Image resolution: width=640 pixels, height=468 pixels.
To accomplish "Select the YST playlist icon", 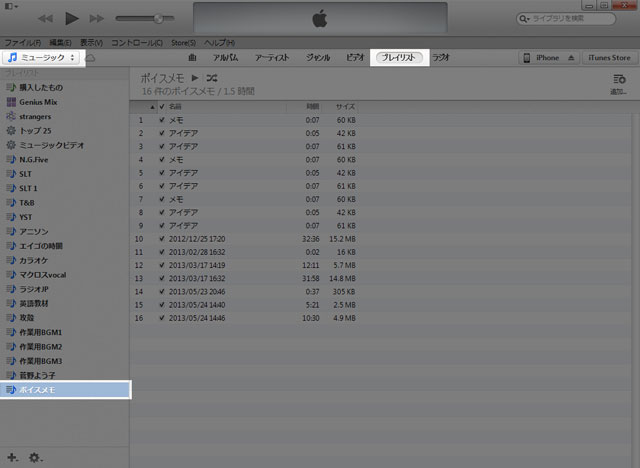I will 11,217.
